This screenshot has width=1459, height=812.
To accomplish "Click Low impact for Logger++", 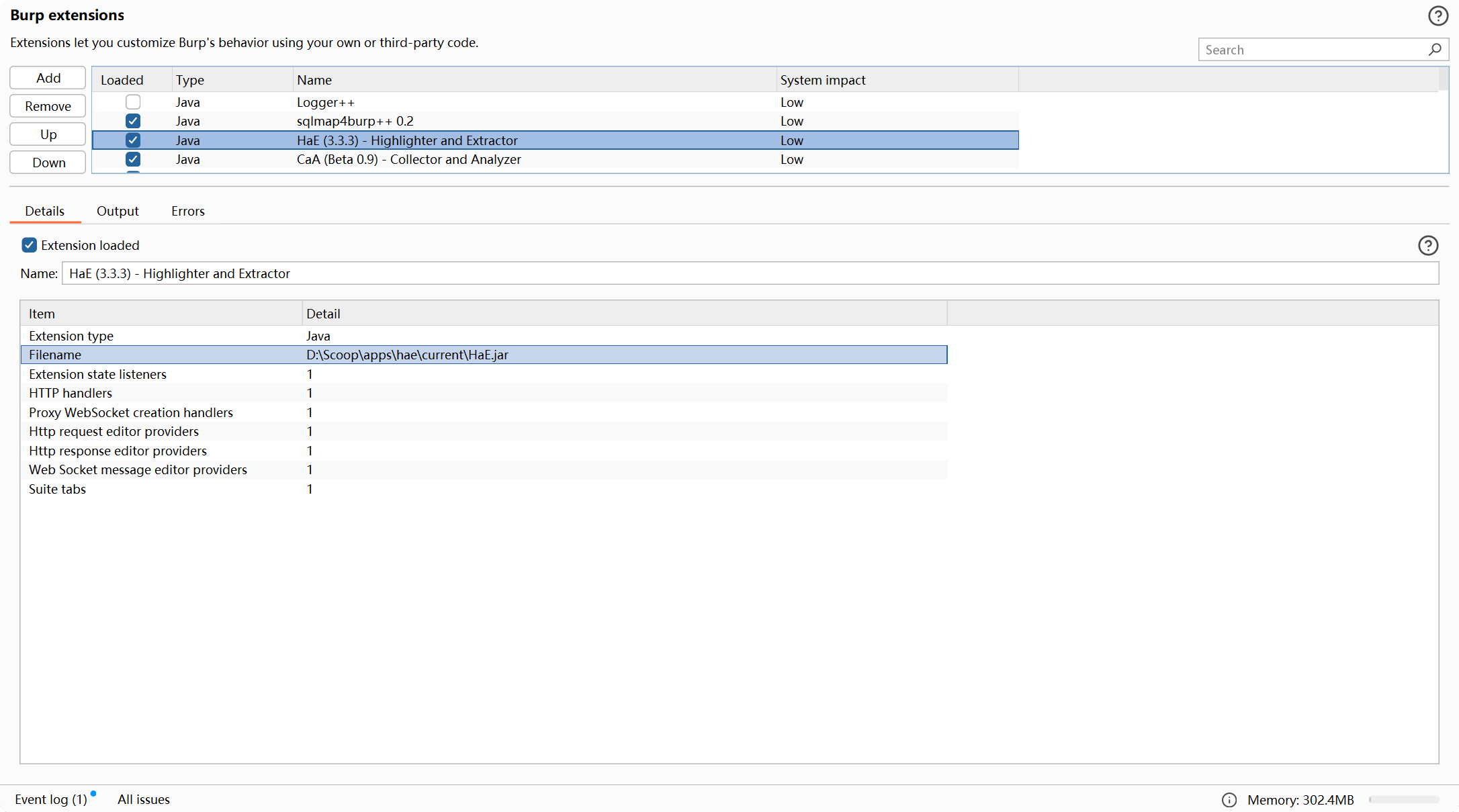I will [792, 102].
